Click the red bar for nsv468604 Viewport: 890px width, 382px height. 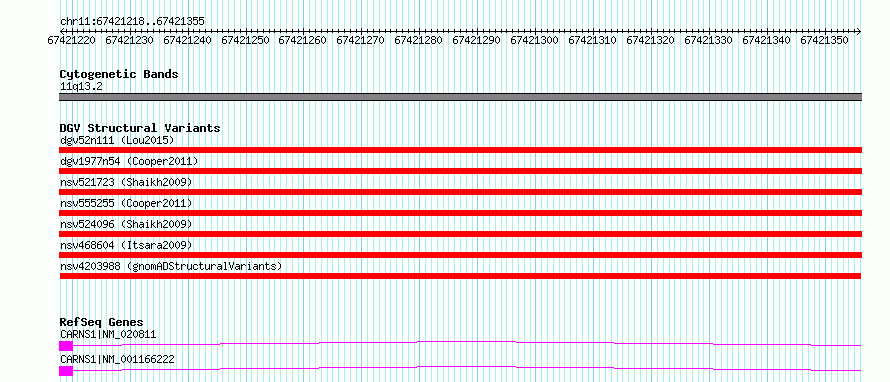(460, 255)
